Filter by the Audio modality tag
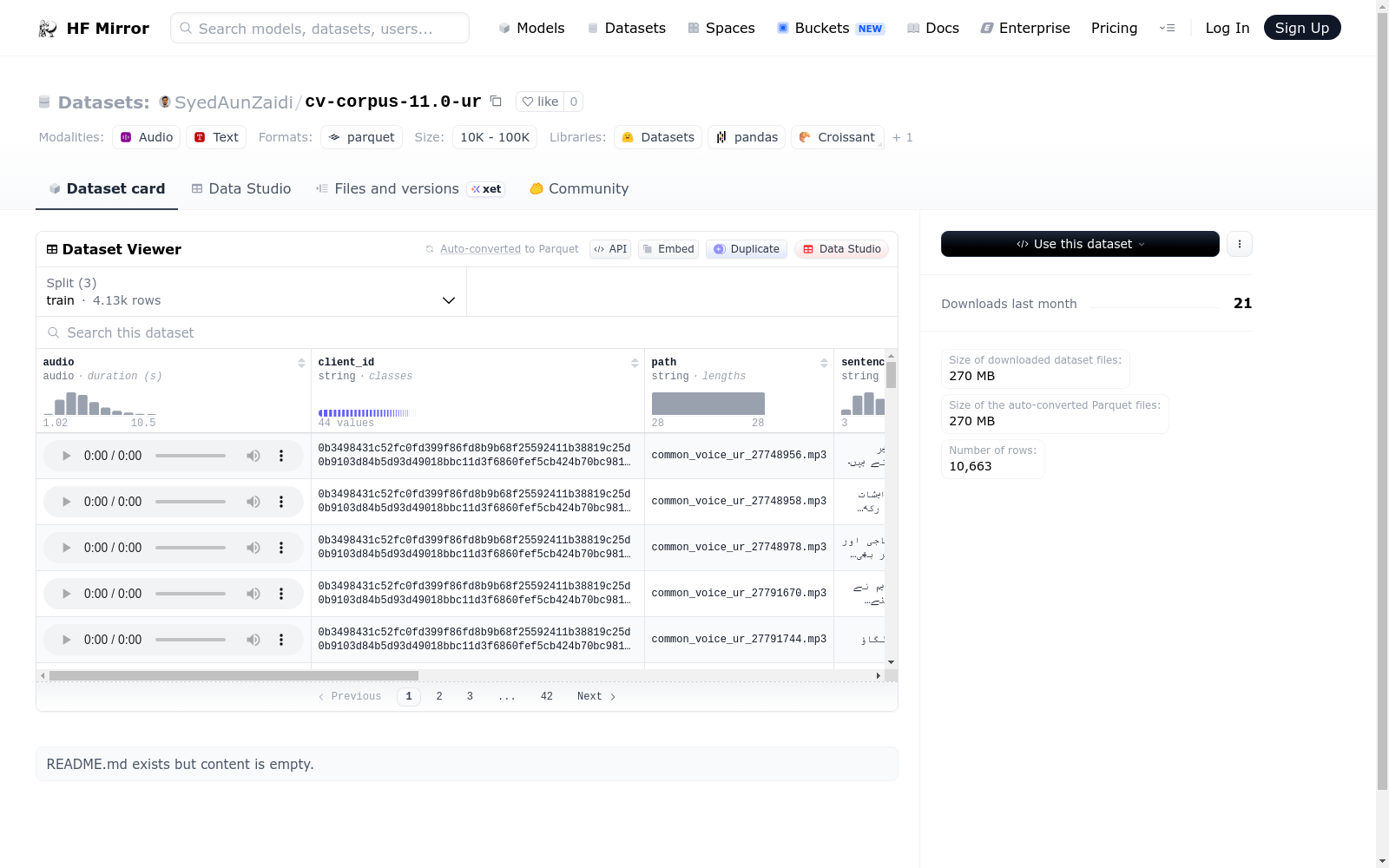Image resolution: width=1389 pixels, height=868 pixels. click(x=146, y=137)
